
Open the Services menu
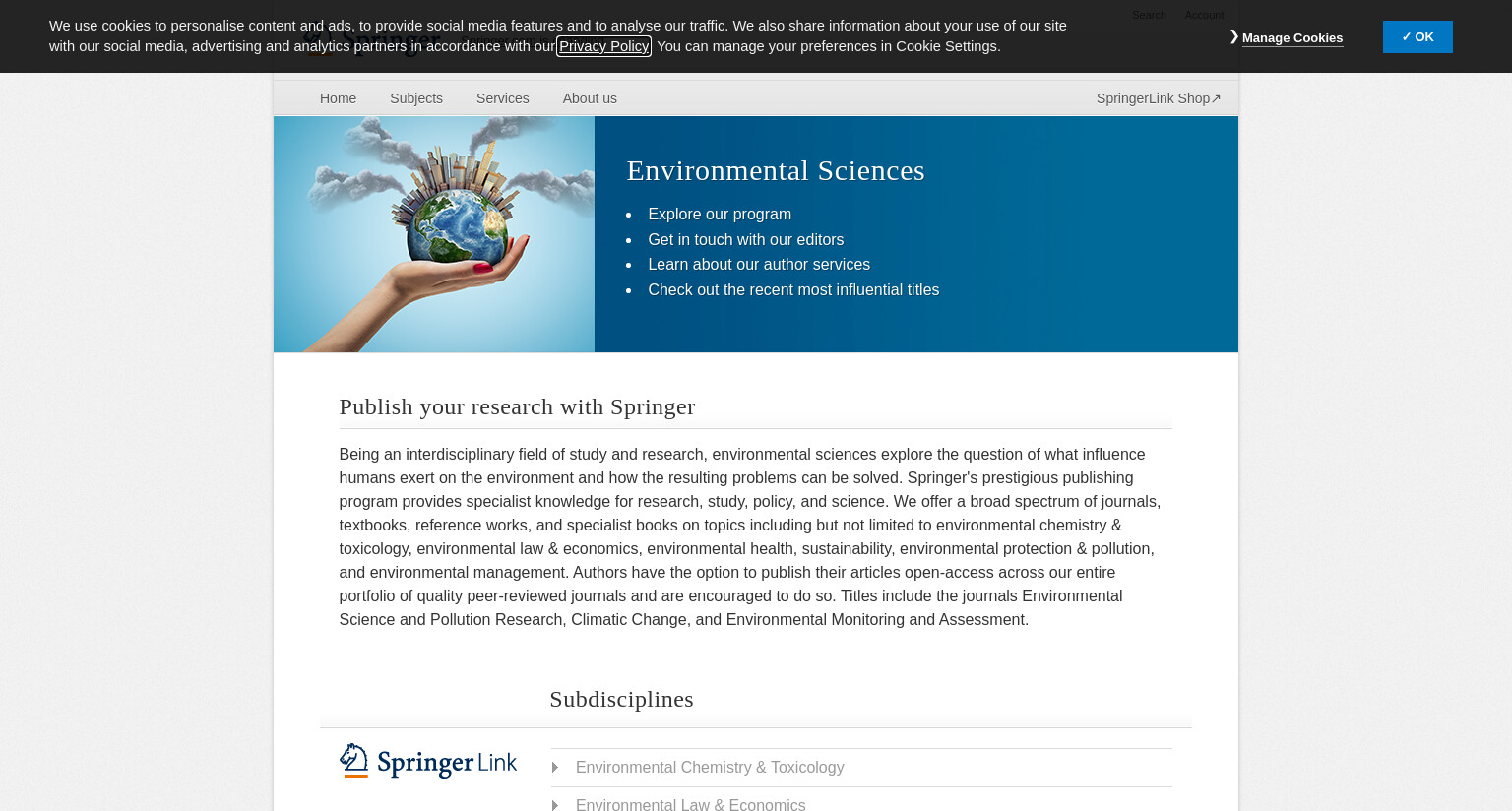coord(503,98)
